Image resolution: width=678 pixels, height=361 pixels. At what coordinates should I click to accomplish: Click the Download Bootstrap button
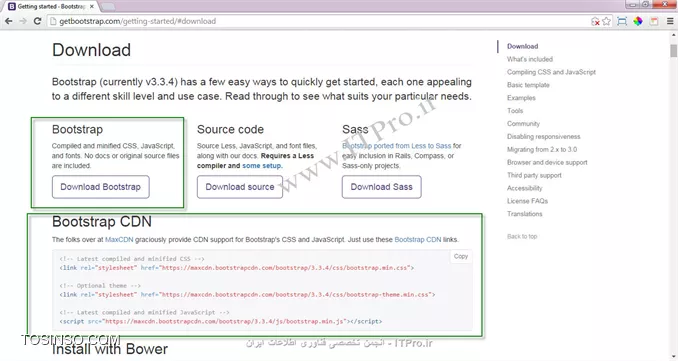(101, 187)
